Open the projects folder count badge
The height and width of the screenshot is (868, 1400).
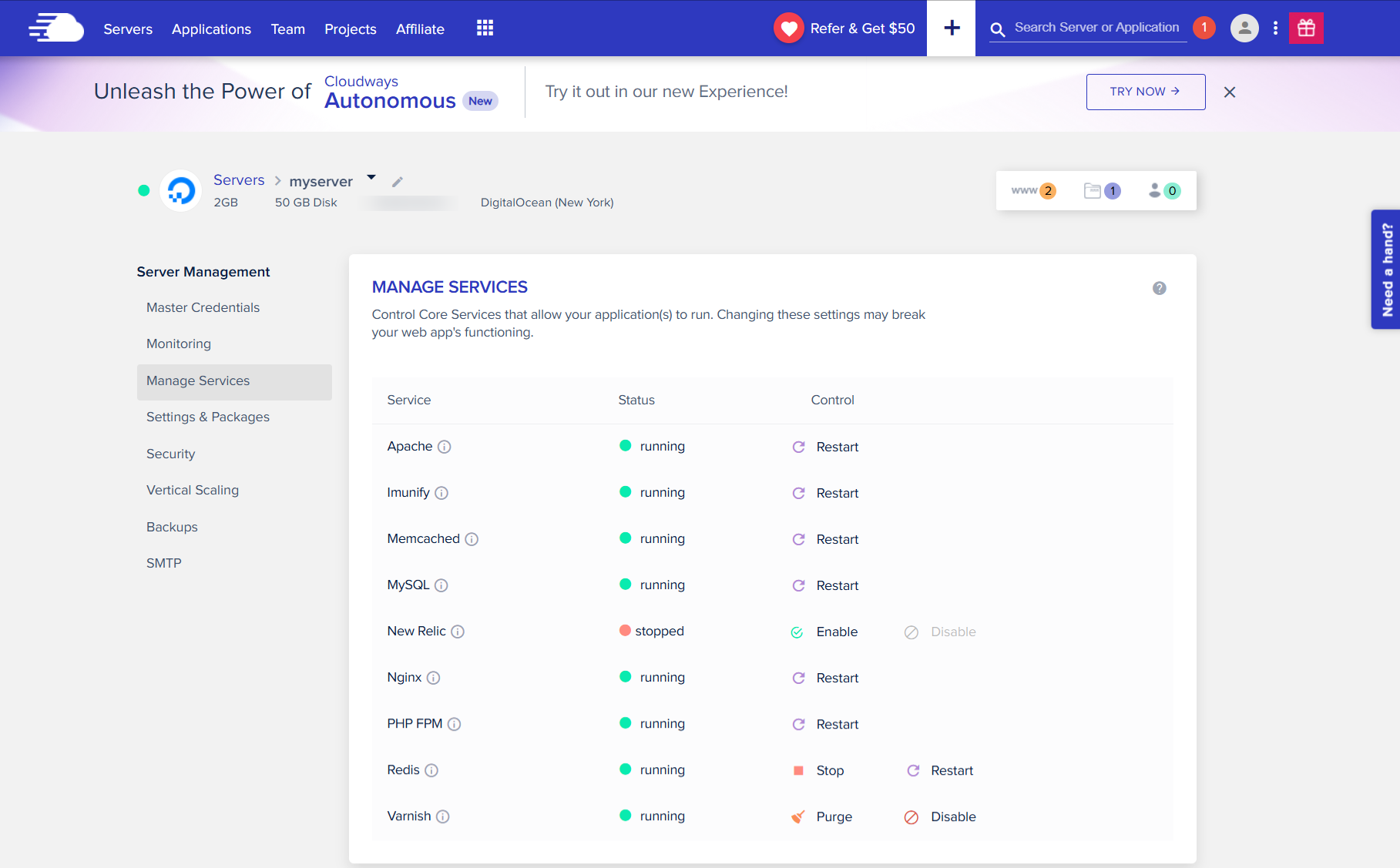coord(1102,190)
